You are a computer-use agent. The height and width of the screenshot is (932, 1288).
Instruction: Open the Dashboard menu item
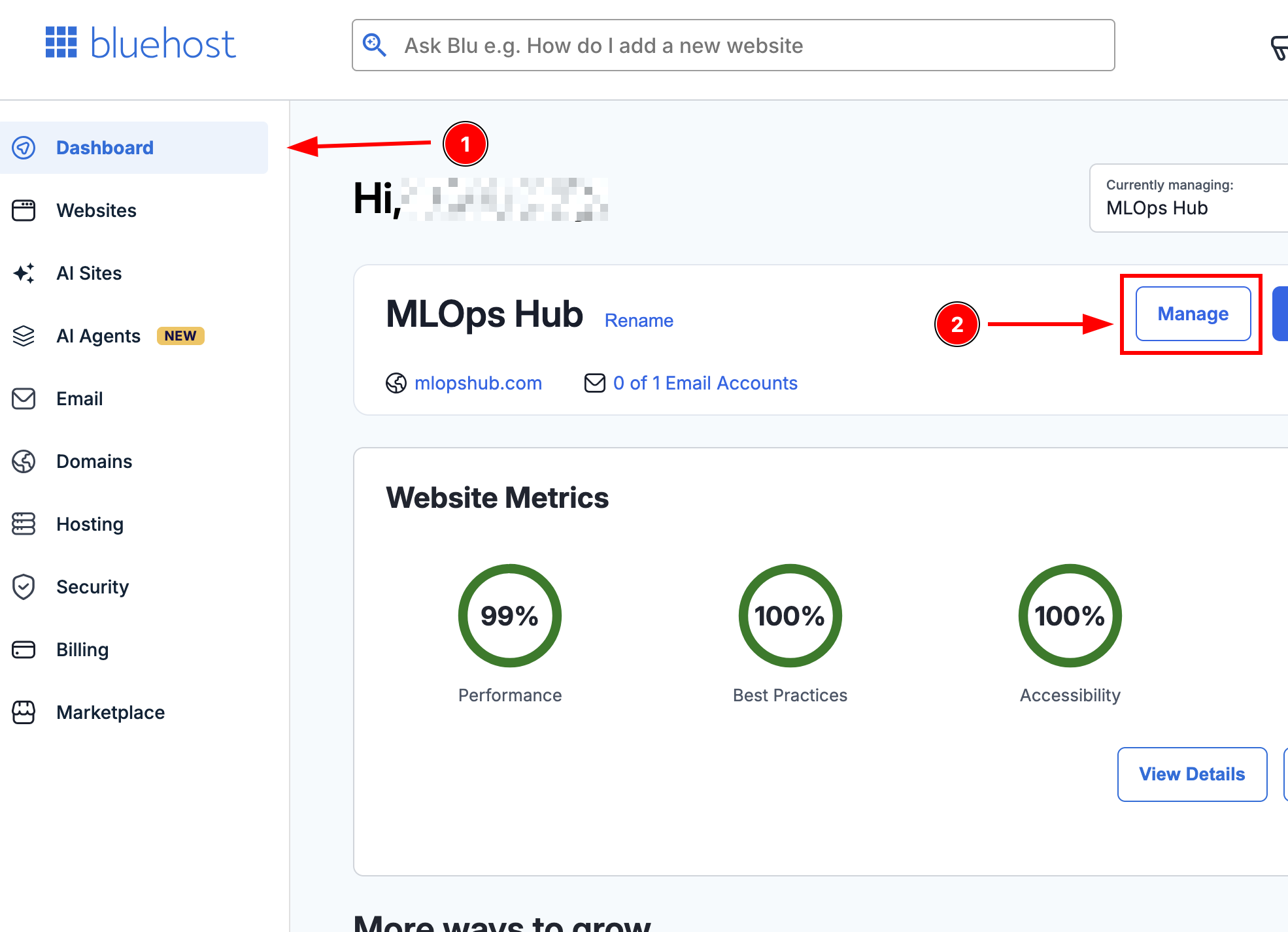coord(134,148)
